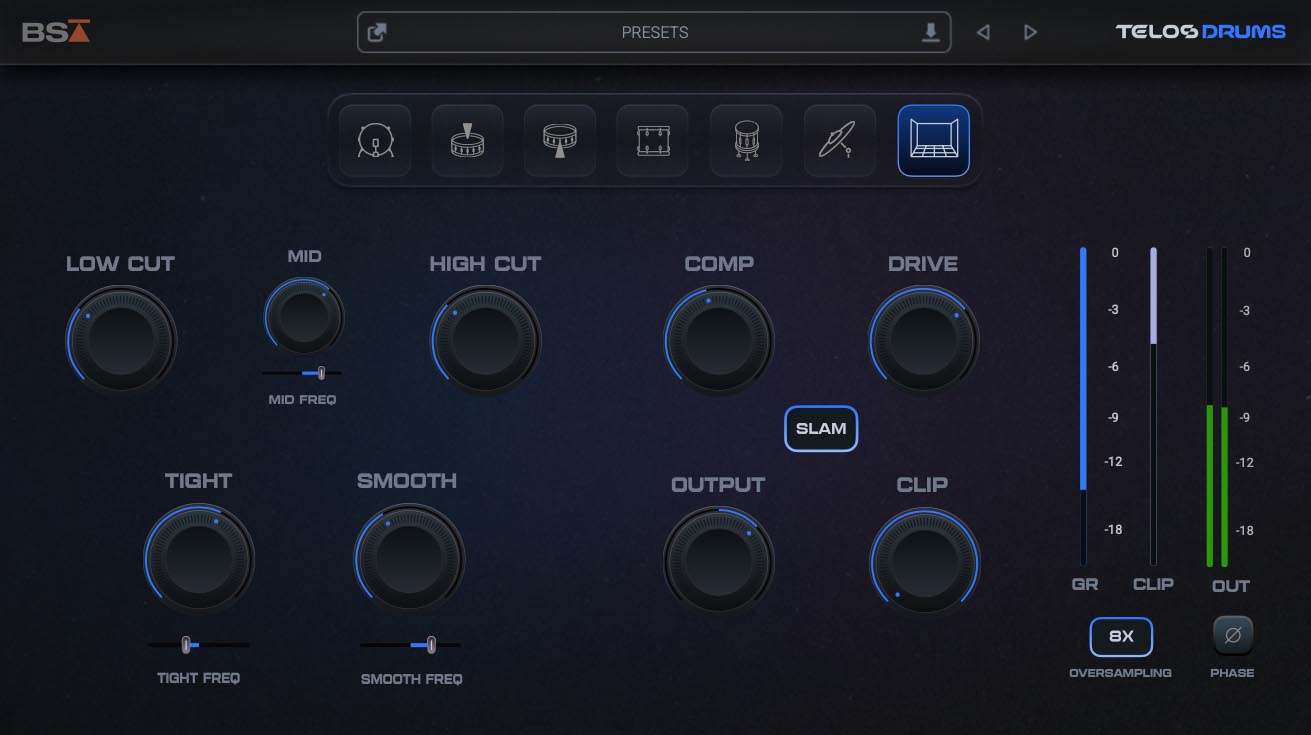The width and height of the screenshot is (1311, 735).
Task: Select the floor tom icon
Action: 745,140
